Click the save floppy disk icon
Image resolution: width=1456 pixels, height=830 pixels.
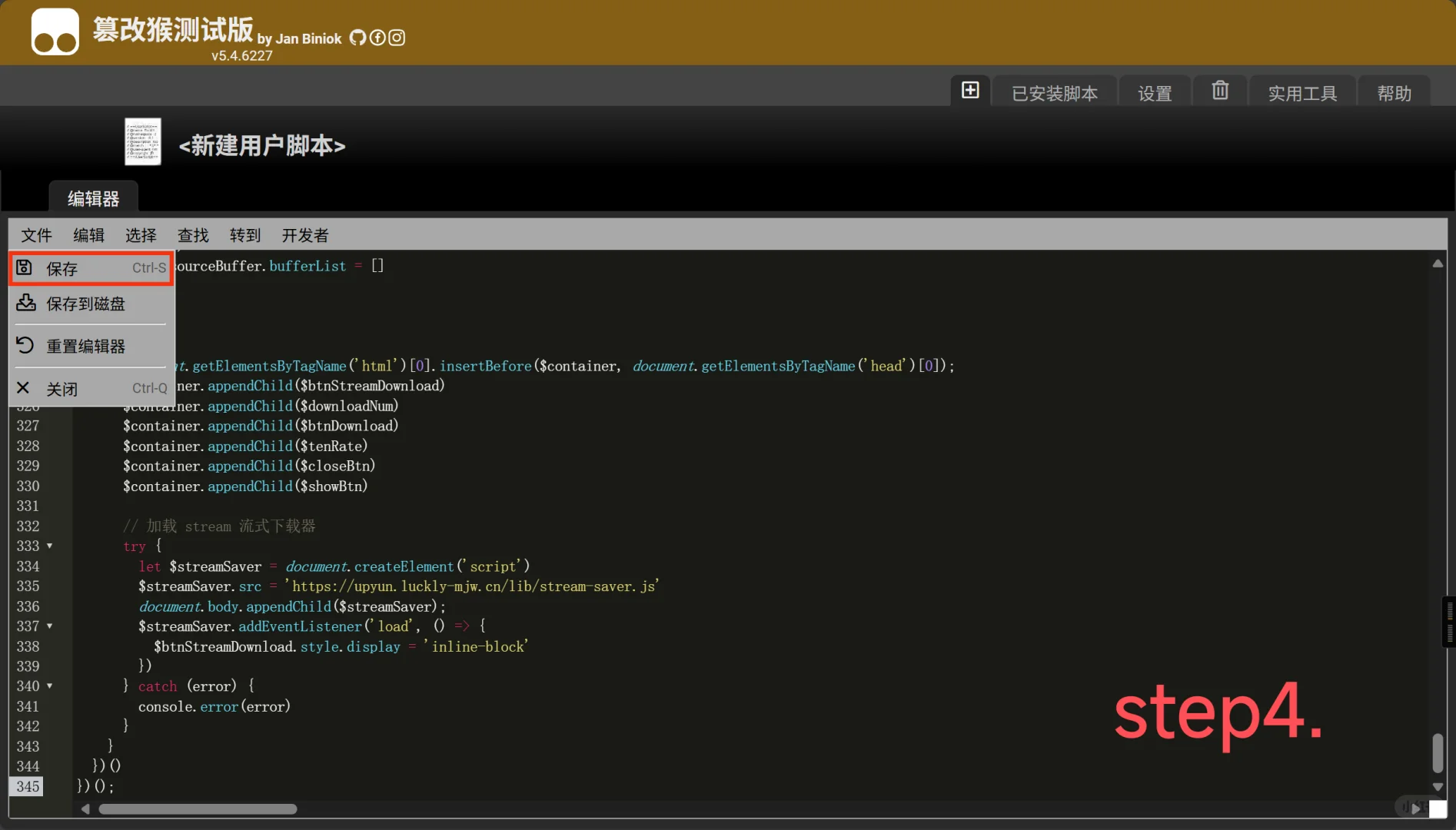(x=25, y=267)
